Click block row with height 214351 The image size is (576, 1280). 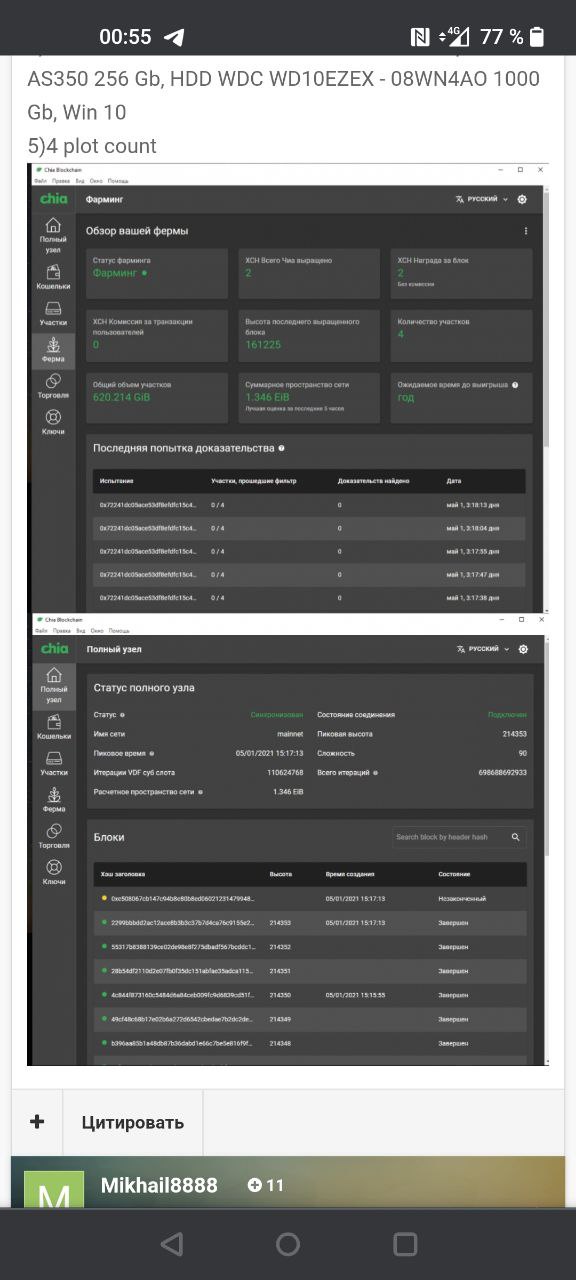point(310,970)
